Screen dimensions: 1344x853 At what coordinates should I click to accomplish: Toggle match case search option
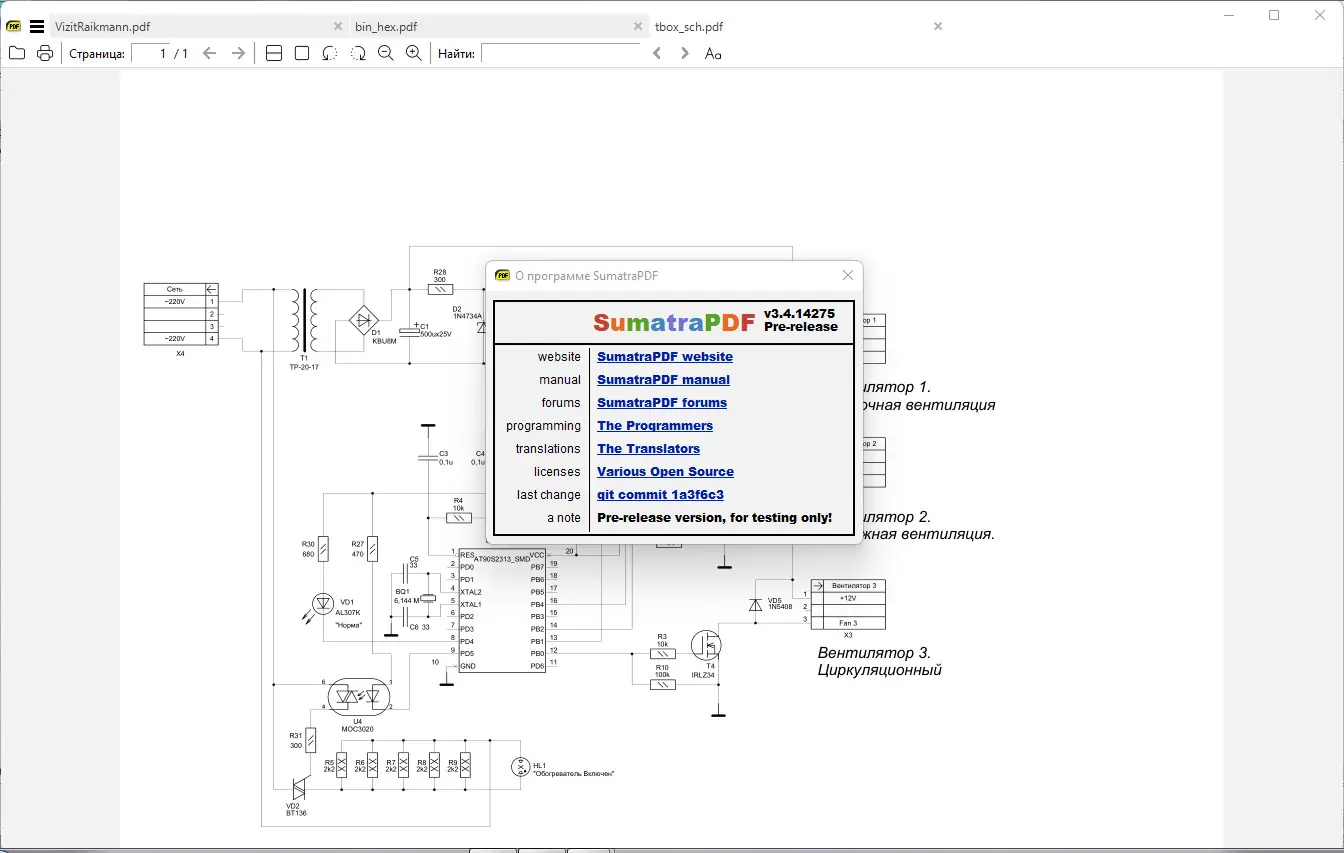pos(713,53)
